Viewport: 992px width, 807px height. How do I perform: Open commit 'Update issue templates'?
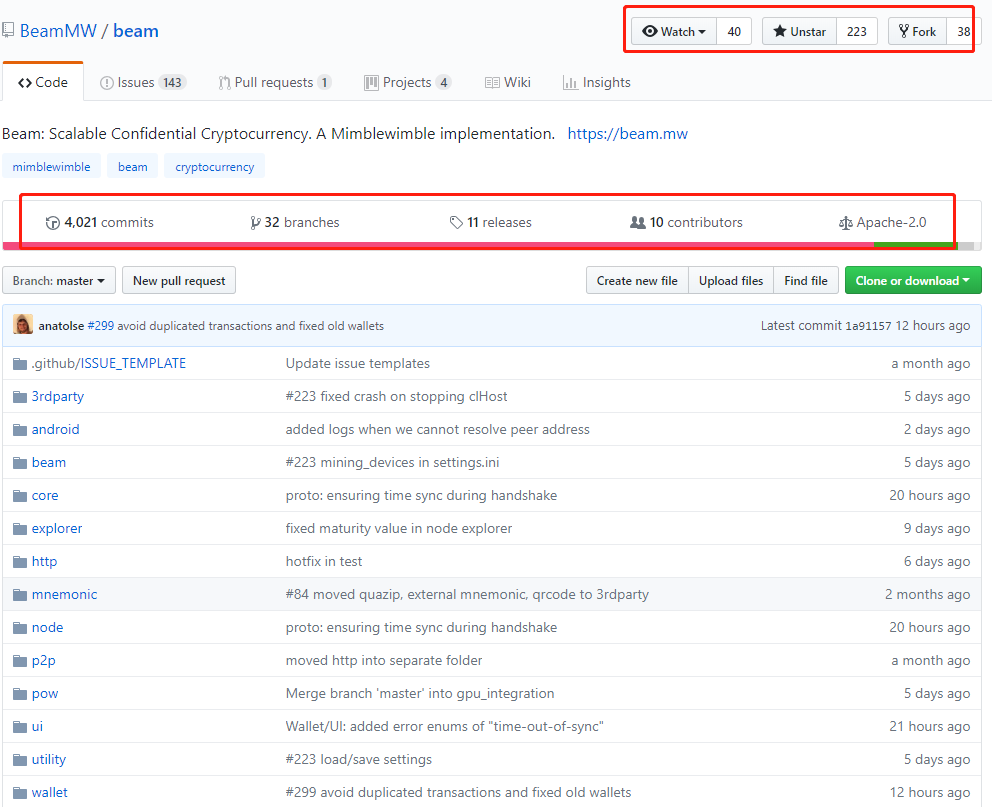[x=357, y=364]
